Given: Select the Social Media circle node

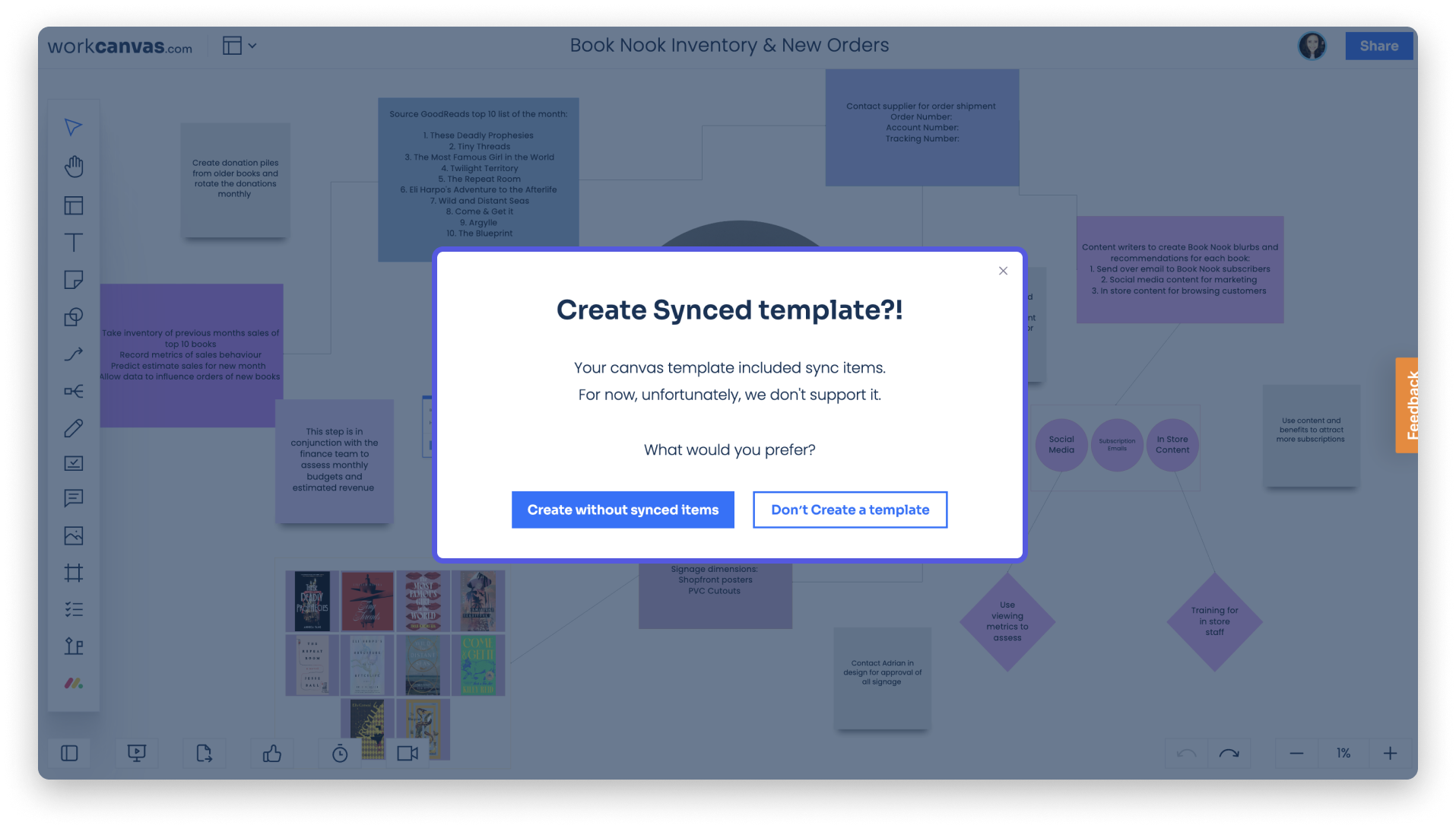Looking at the screenshot, I should click(1061, 445).
